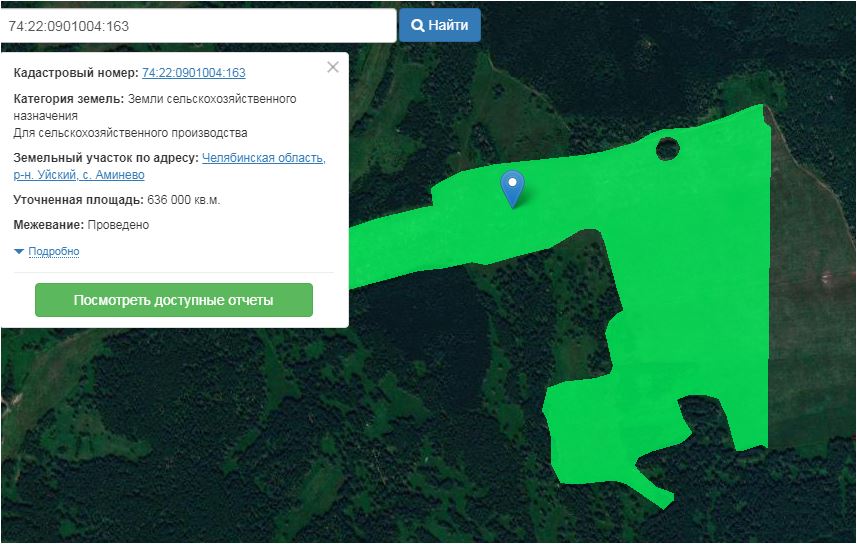Click Для сельскохозяйственного производства text
The height and width of the screenshot is (544, 857).
(130, 133)
